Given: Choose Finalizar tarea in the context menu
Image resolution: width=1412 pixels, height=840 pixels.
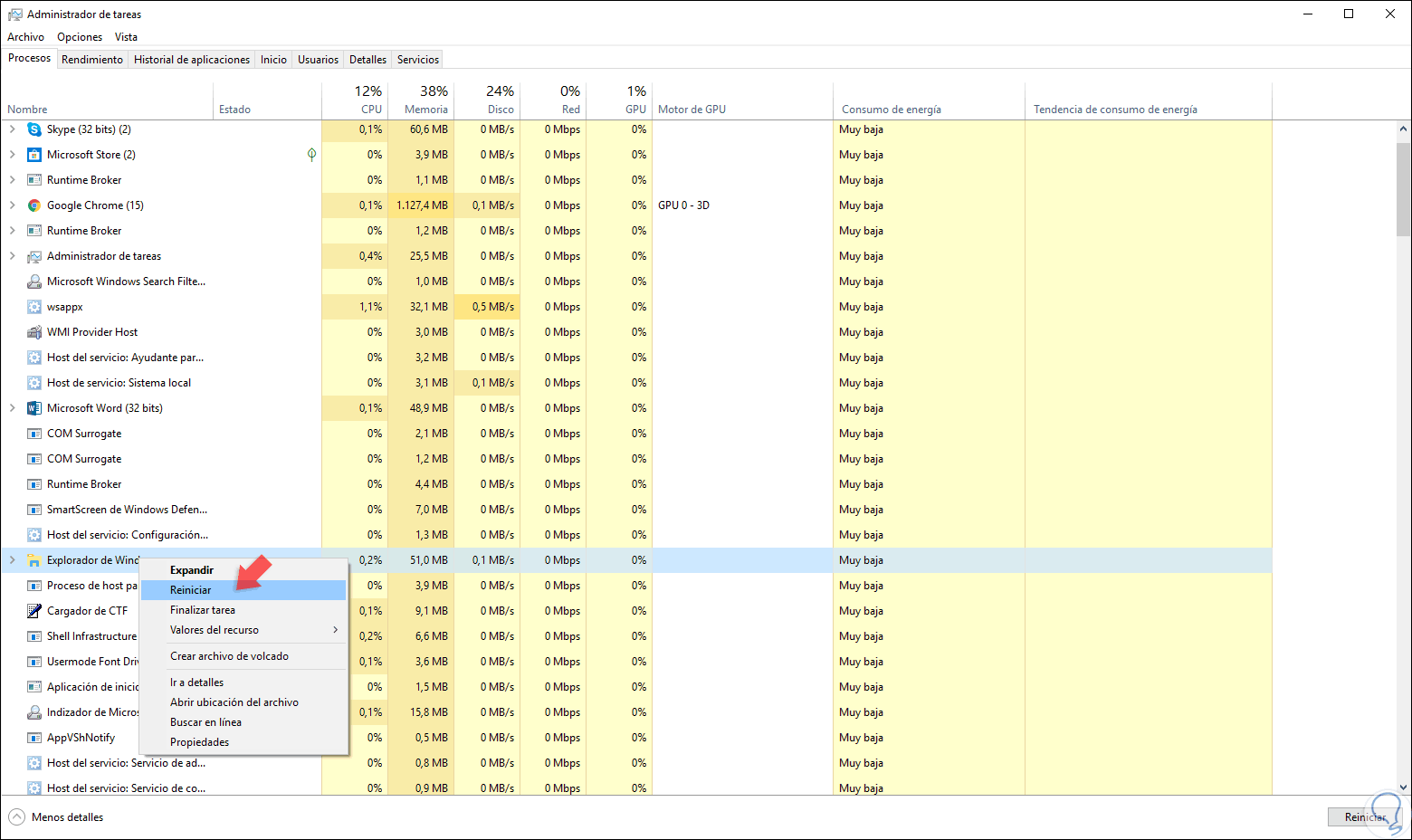Looking at the screenshot, I should [243, 610].
